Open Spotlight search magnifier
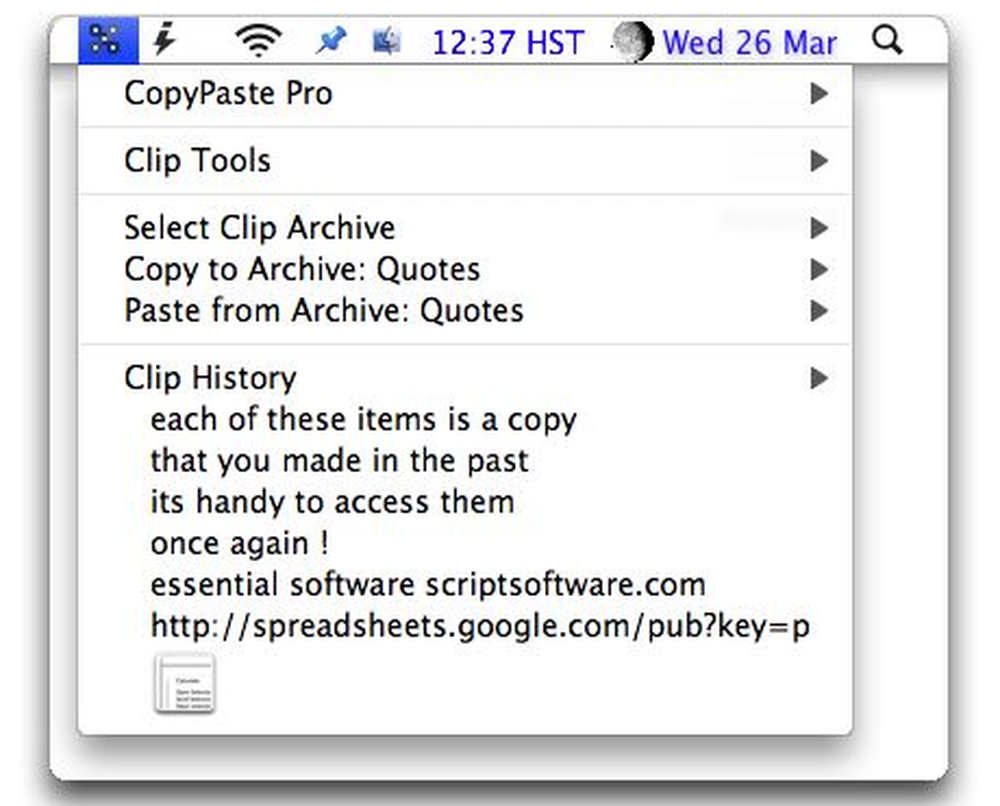This screenshot has height=806, width=1000. tap(887, 40)
